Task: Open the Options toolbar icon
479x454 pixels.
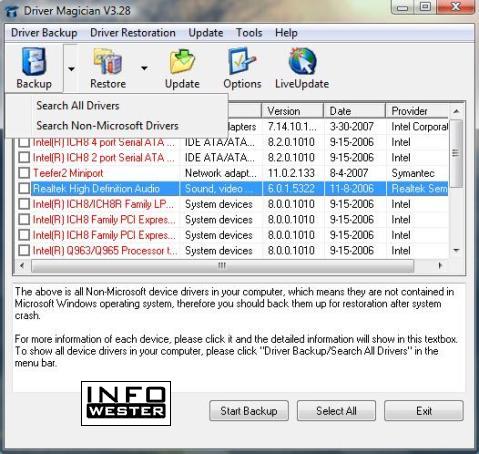Action: [242, 61]
